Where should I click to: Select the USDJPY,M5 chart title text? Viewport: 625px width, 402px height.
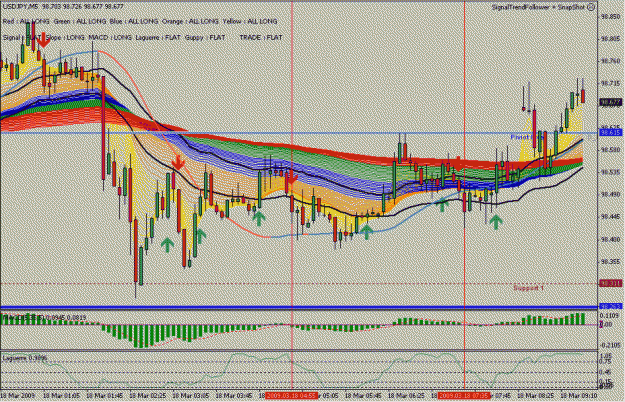20,7
